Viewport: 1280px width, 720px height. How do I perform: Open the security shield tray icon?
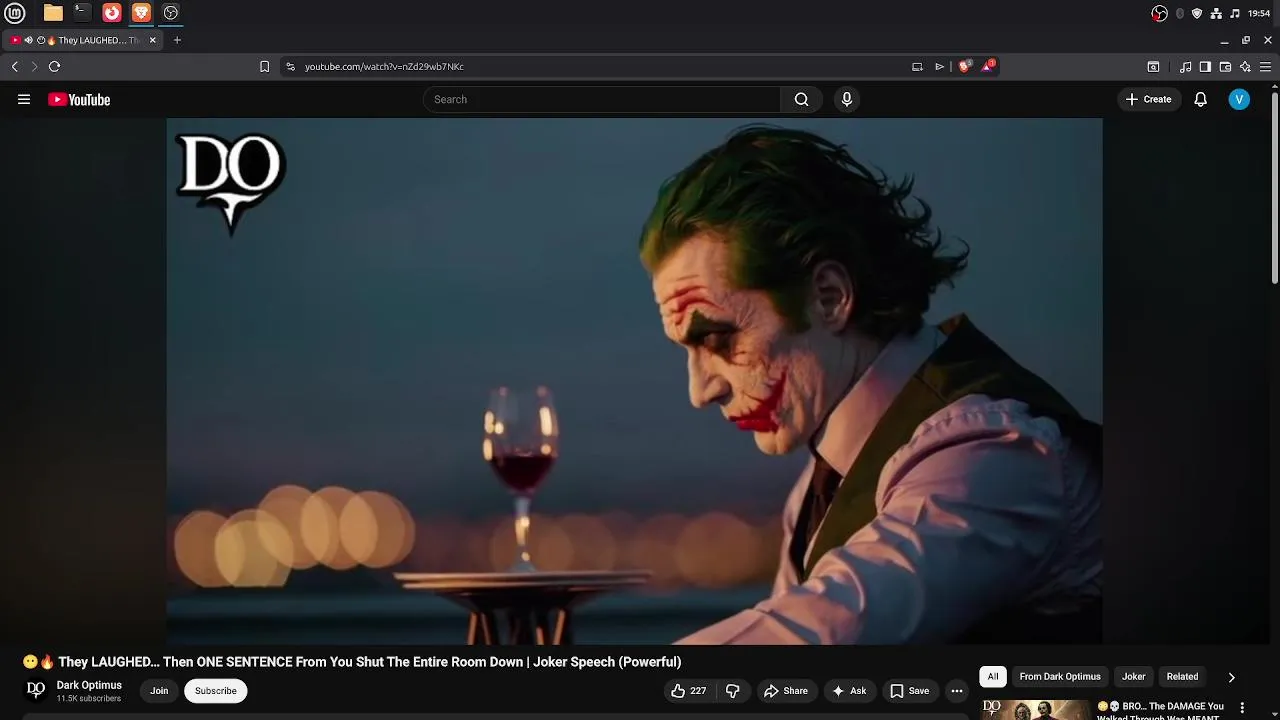click(1197, 13)
